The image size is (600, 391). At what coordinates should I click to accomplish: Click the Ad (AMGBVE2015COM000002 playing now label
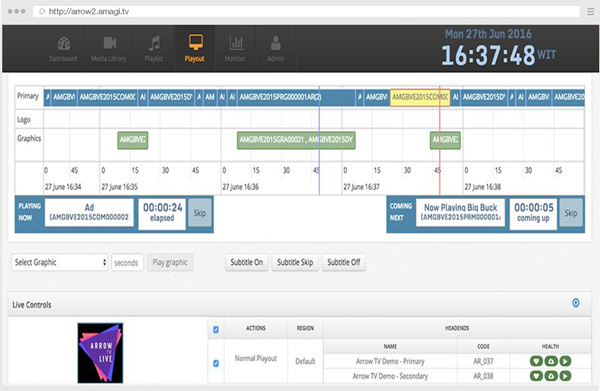click(x=89, y=212)
